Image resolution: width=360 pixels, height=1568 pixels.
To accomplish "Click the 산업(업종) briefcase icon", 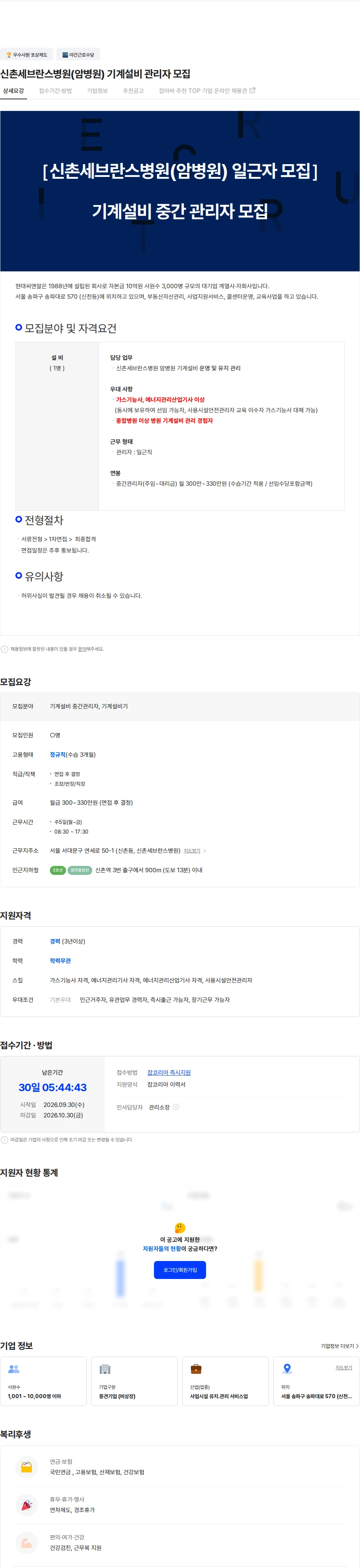I will 195,1369.
